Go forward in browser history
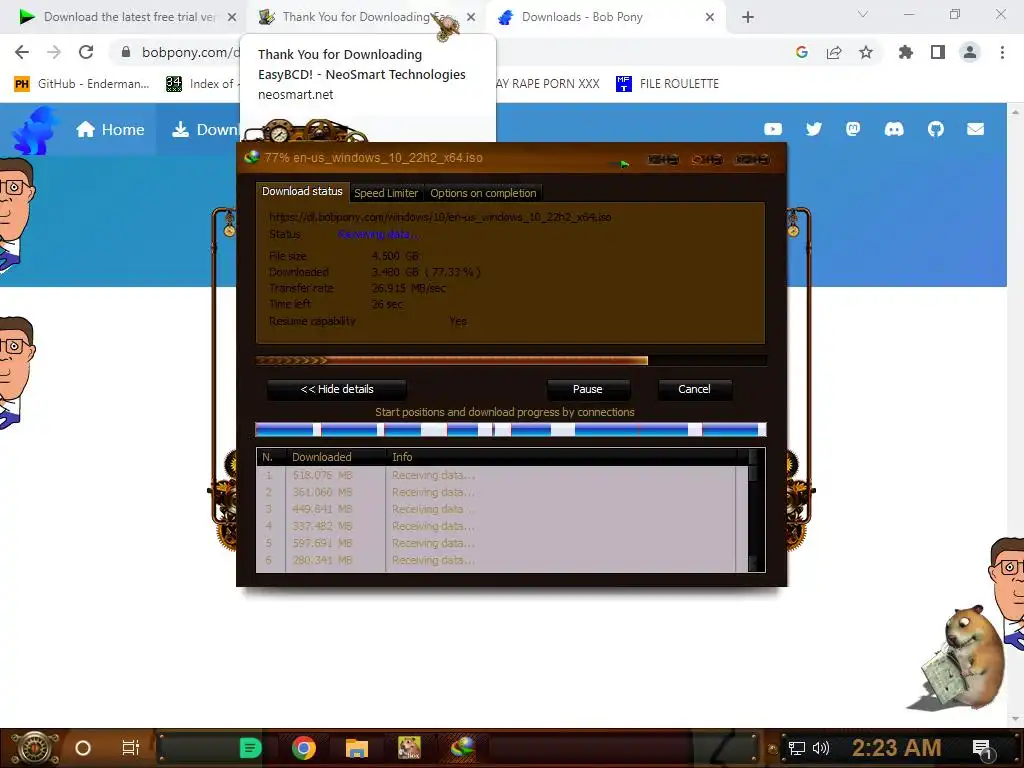Viewport: 1024px width, 768px height. coord(54,52)
